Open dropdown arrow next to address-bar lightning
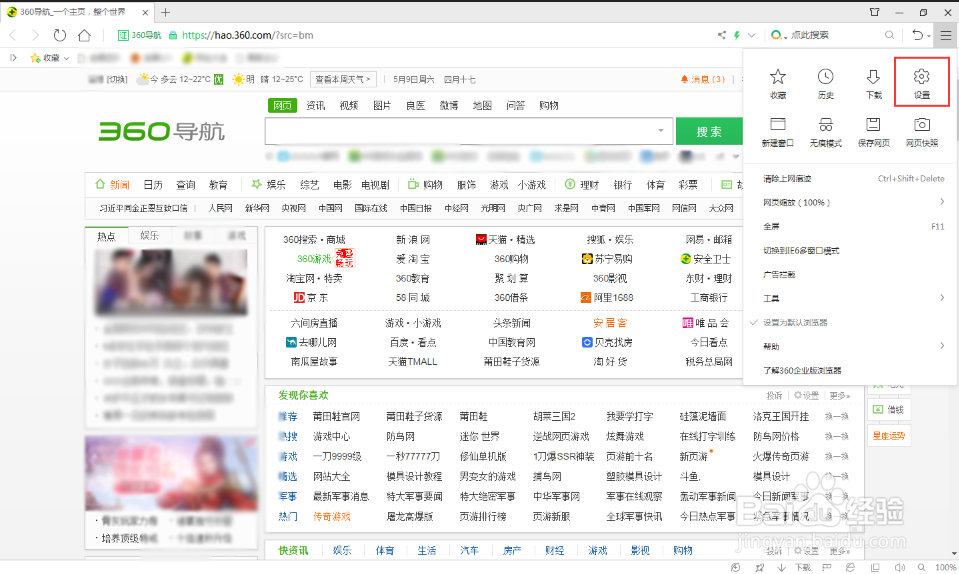The width and height of the screenshot is (959, 574). 752,35
